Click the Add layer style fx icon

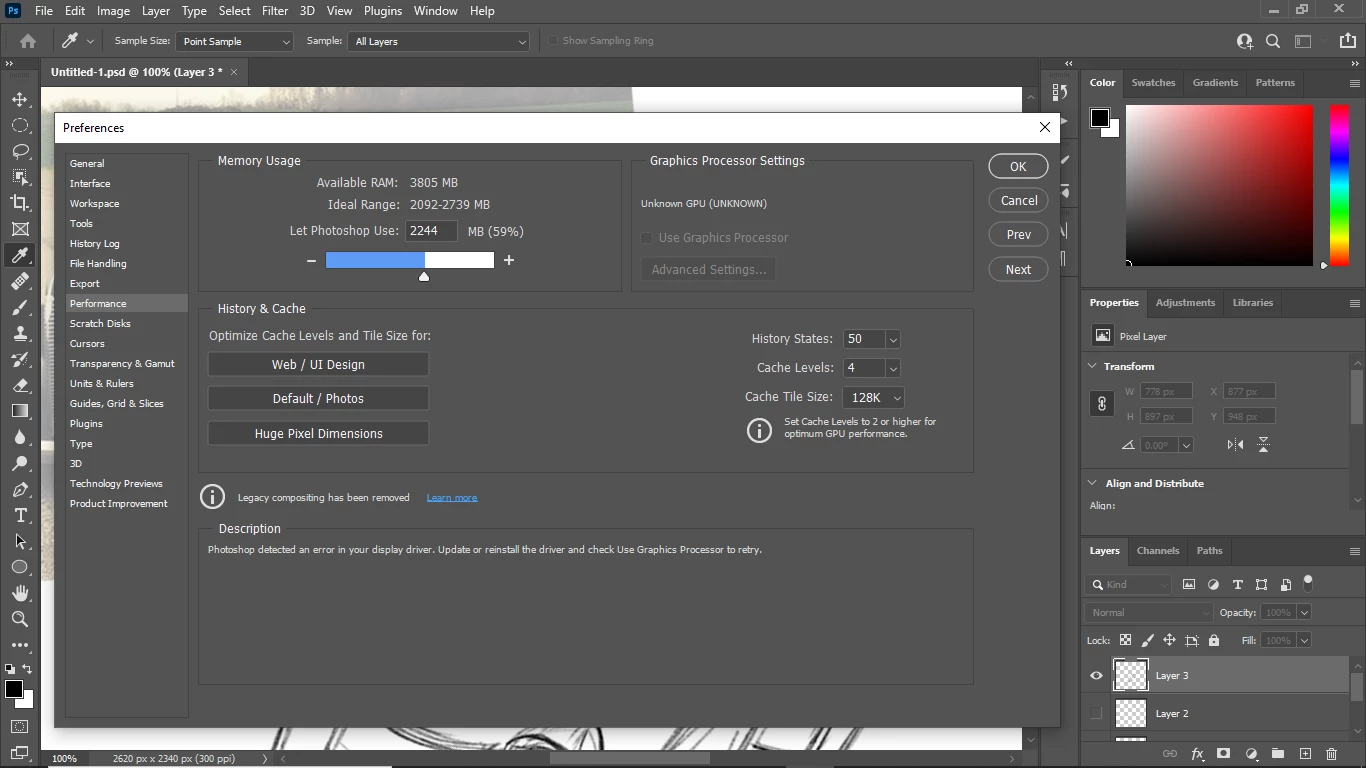pyautogui.click(x=1197, y=753)
